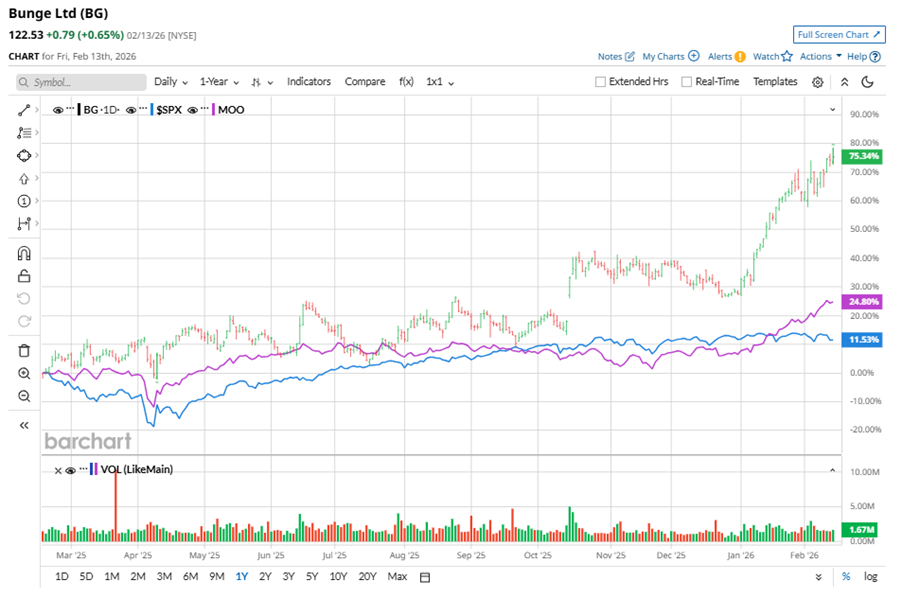902x599 pixels.
Task: Select the 1Y time range
Action: pos(242,577)
